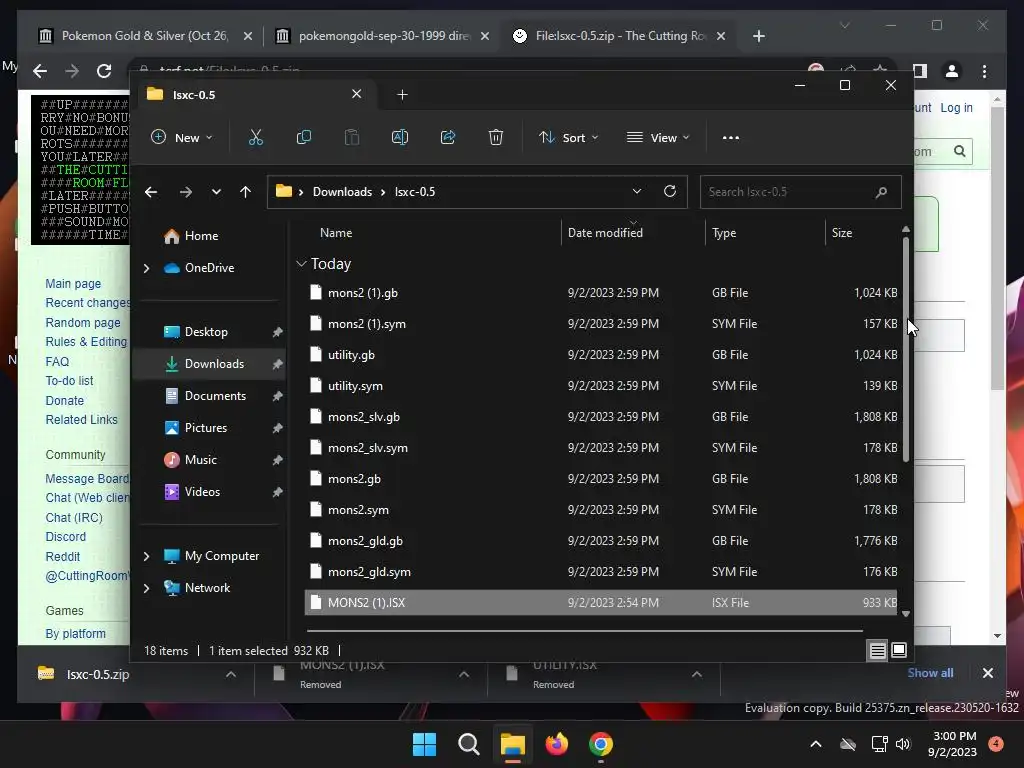Open Main page wiki link
This screenshot has height=768, width=1024.
[x=73, y=283]
